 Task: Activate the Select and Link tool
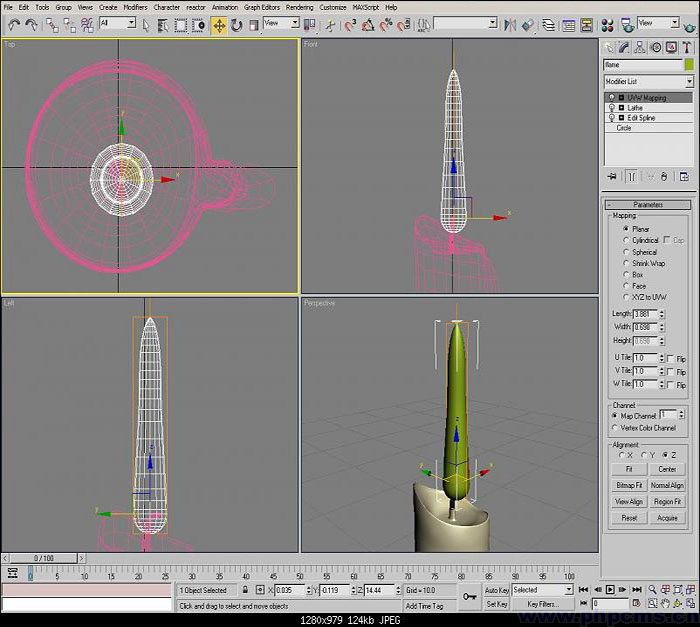(52, 25)
